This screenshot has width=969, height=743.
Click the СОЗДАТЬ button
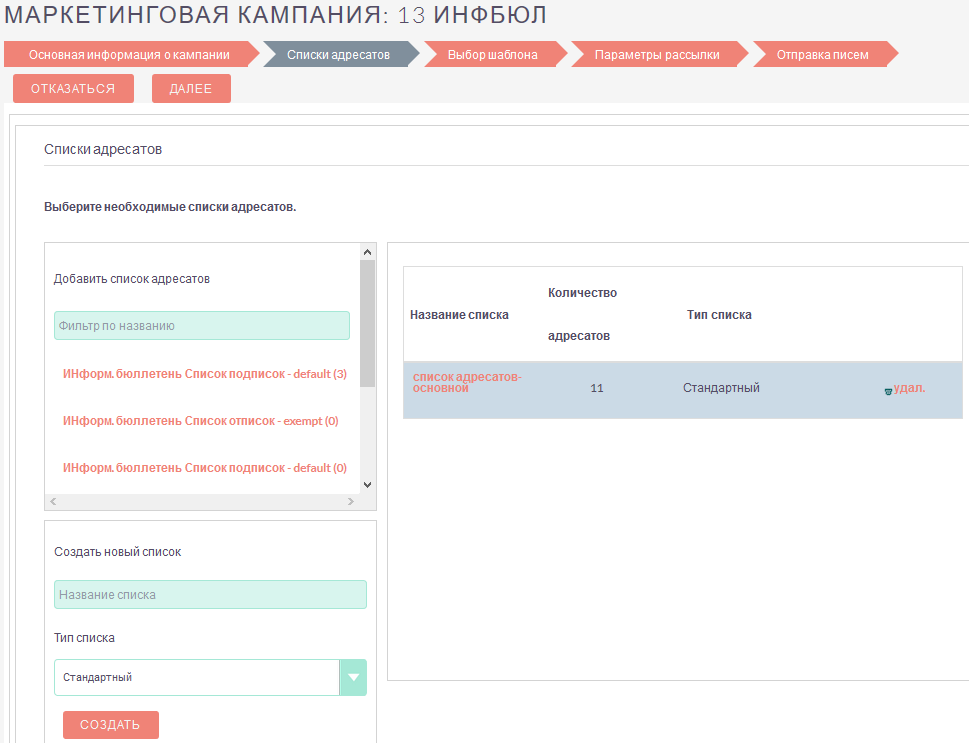click(110, 724)
